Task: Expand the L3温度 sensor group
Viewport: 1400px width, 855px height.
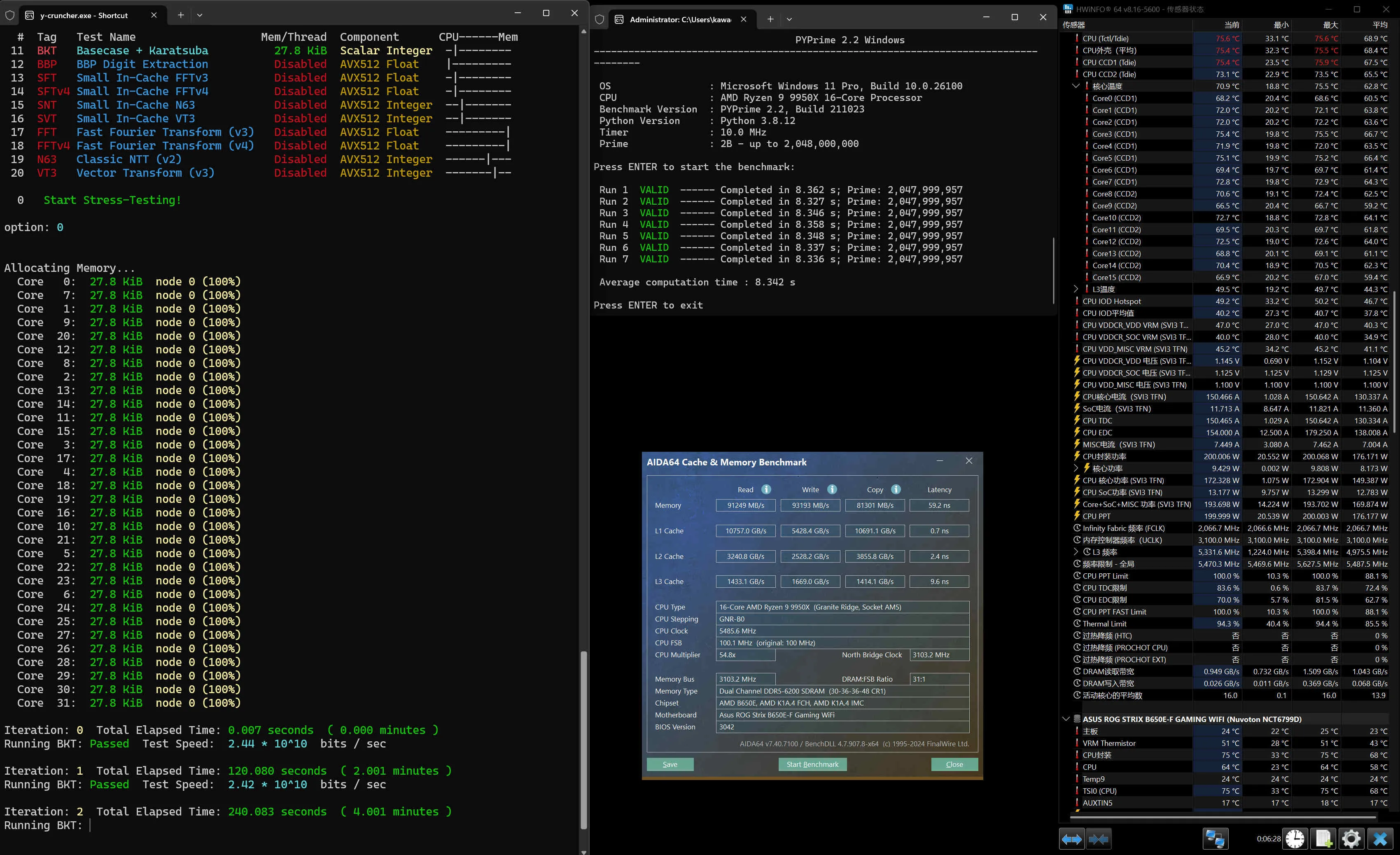Action: tap(1075, 290)
